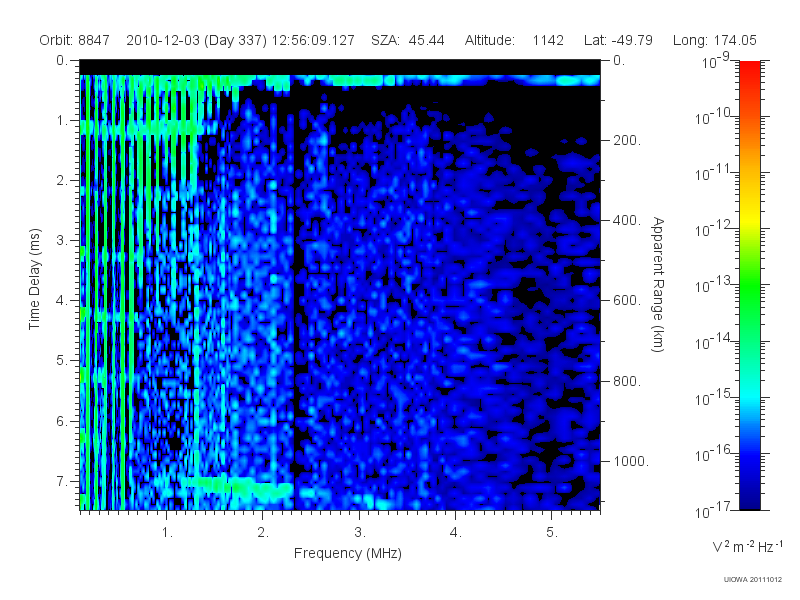Click the 'Orbit: 8847' header text
Screen dimensions: 800x600
click(x=74, y=40)
